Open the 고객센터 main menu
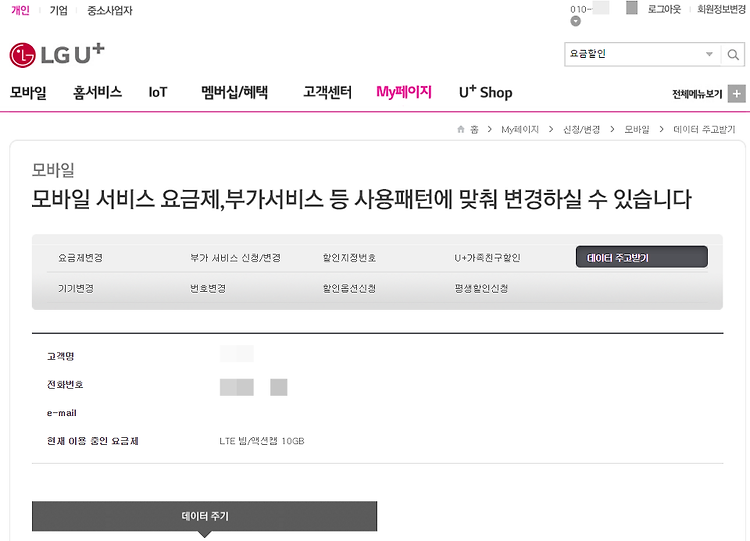Viewport: 750px width, 541px height. click(x=328, y=92)
